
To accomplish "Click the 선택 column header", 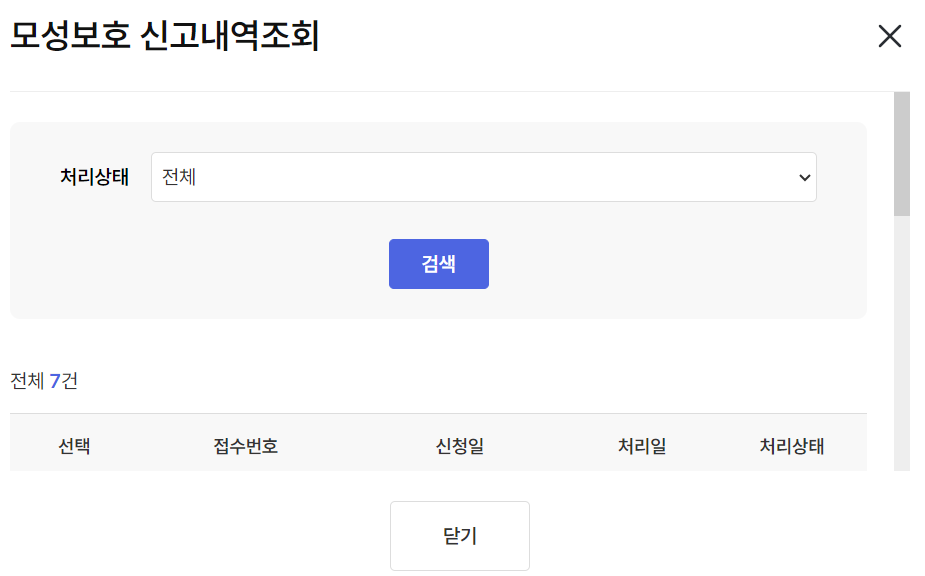I will click(75, 446).
